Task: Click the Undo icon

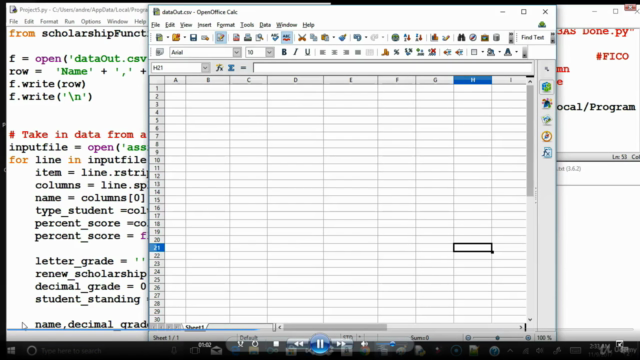Action: (x=358, y=38)
